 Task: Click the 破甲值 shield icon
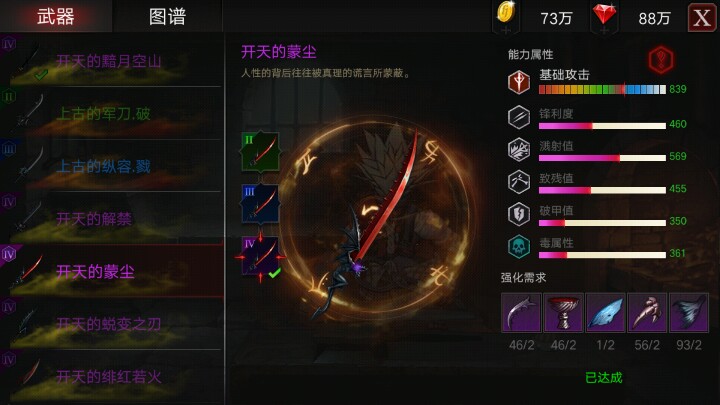519,214
